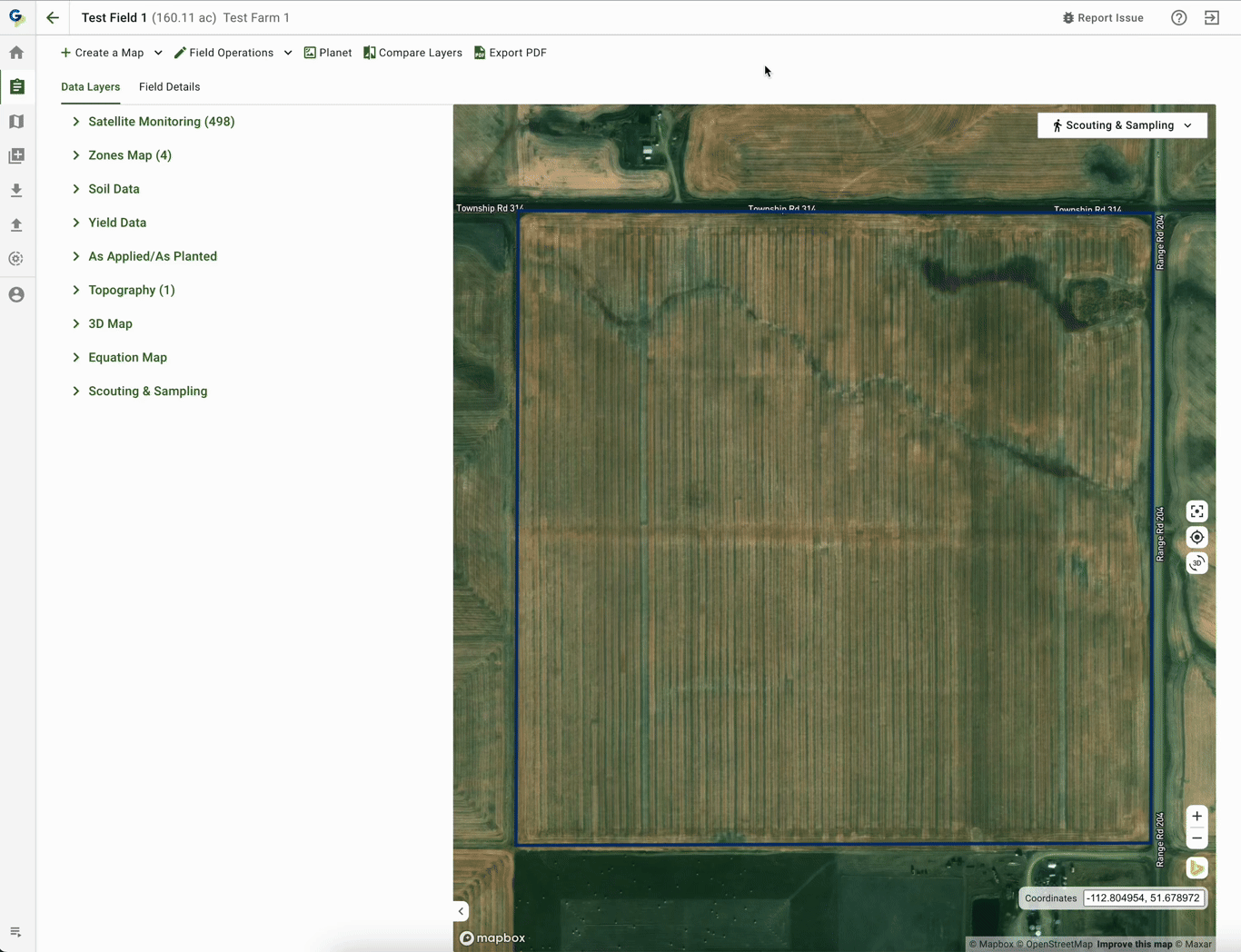This screenshot has height=952, width=1241.
Task: Open the Create a Map dropdown arrow
Action: click(158, 53)
